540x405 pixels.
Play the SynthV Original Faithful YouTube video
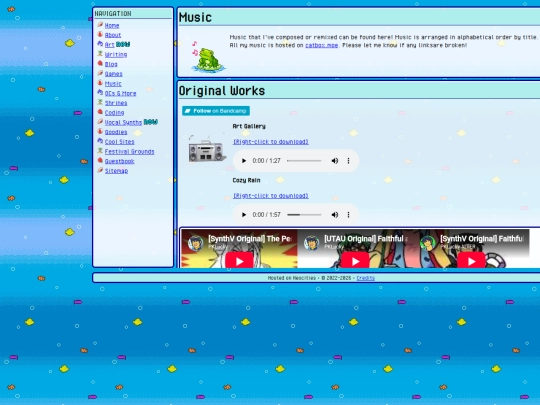(471, 261)
